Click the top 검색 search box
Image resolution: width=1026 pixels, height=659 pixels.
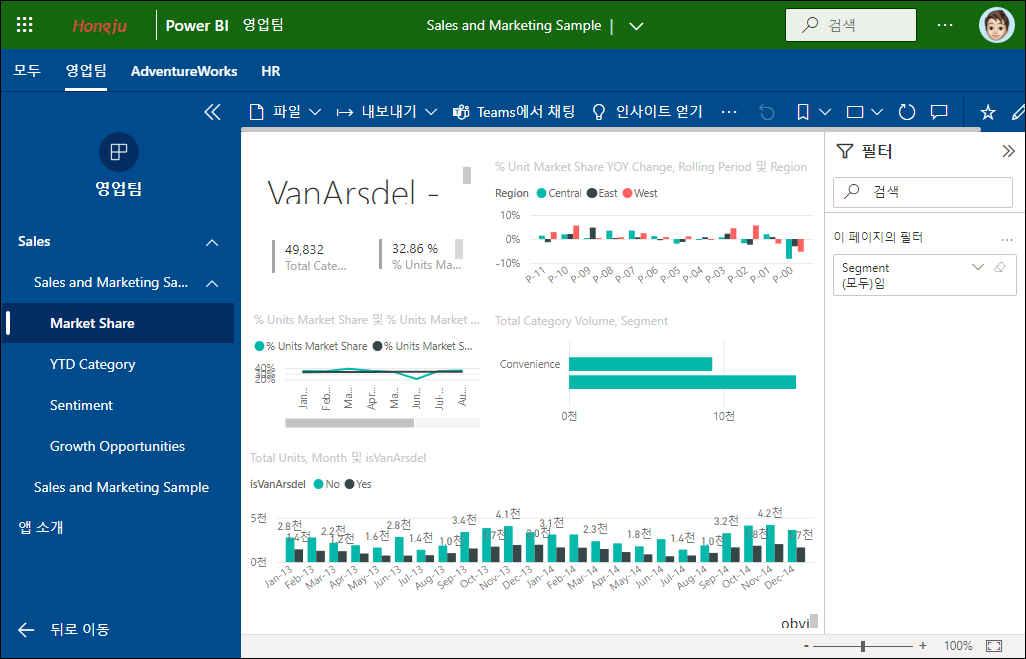tap(851, 25)
